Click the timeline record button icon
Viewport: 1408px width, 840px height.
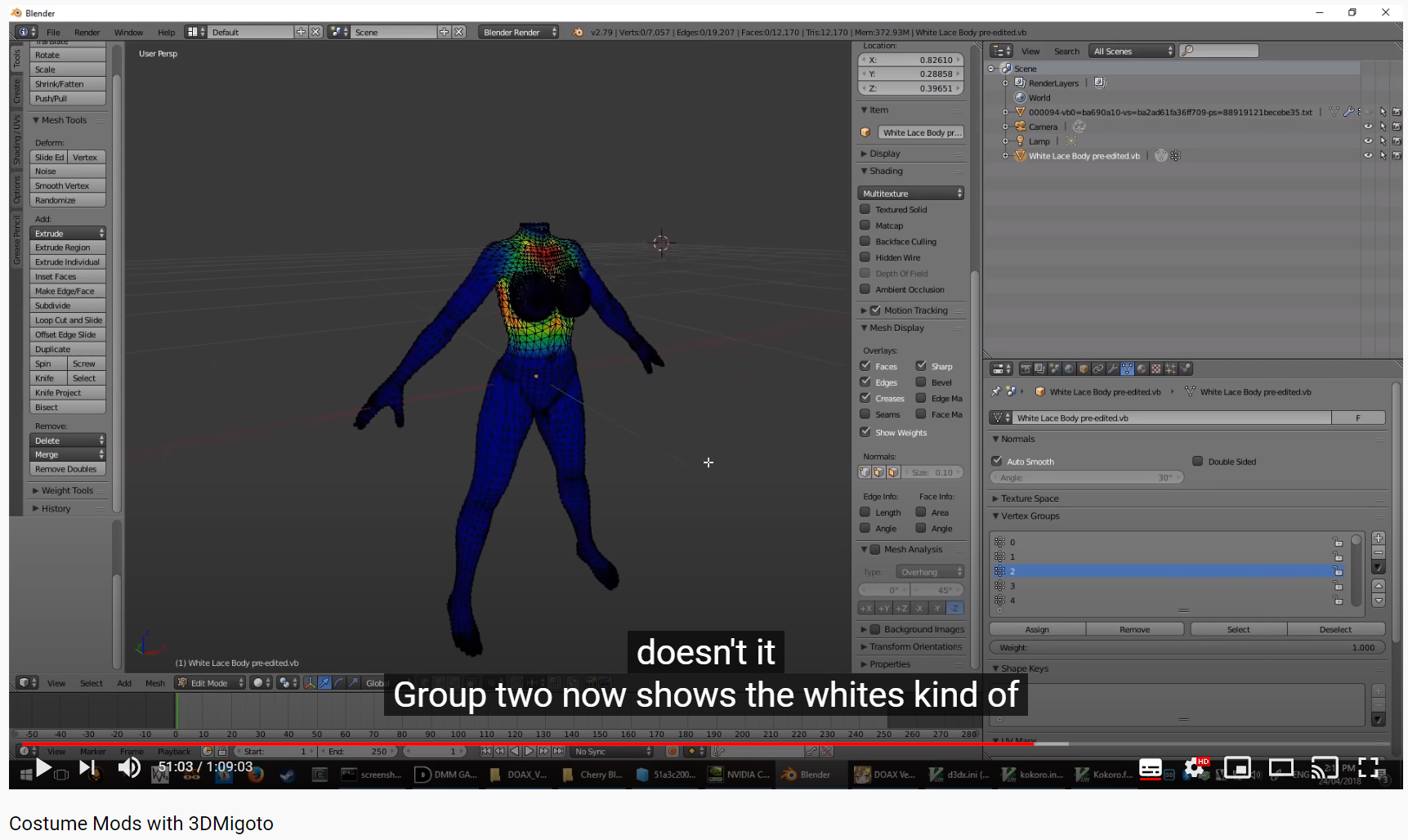click(672, 751)
